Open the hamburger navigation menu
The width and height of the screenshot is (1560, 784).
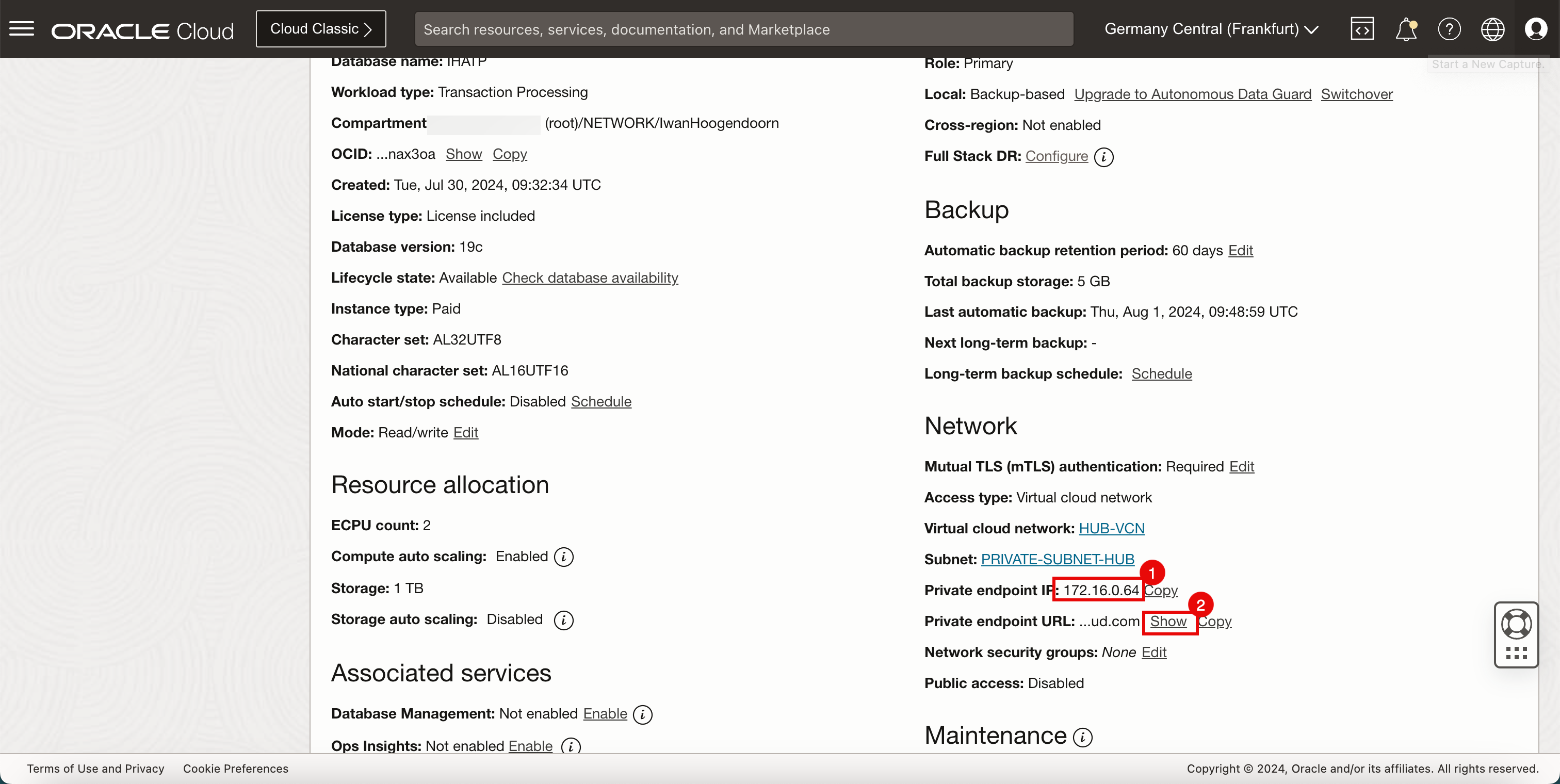(x=22, y=28)
